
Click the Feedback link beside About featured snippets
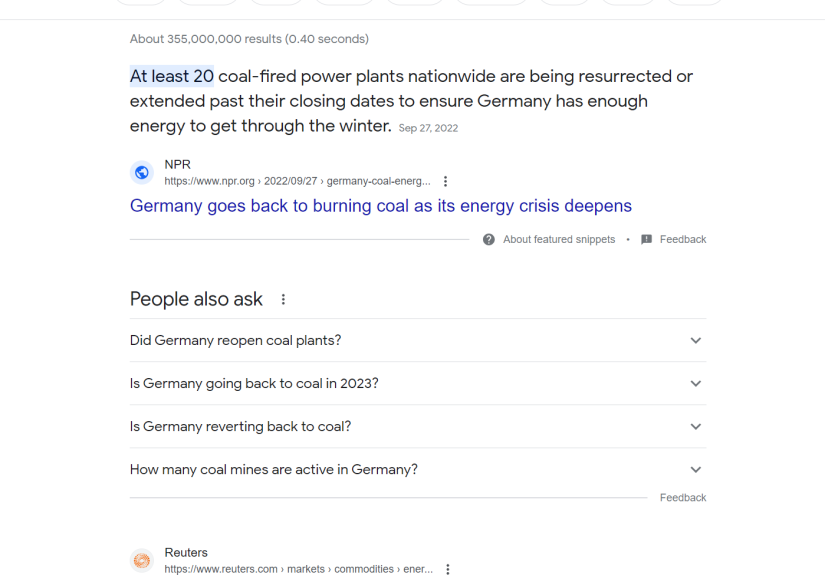tap(683, 240)
